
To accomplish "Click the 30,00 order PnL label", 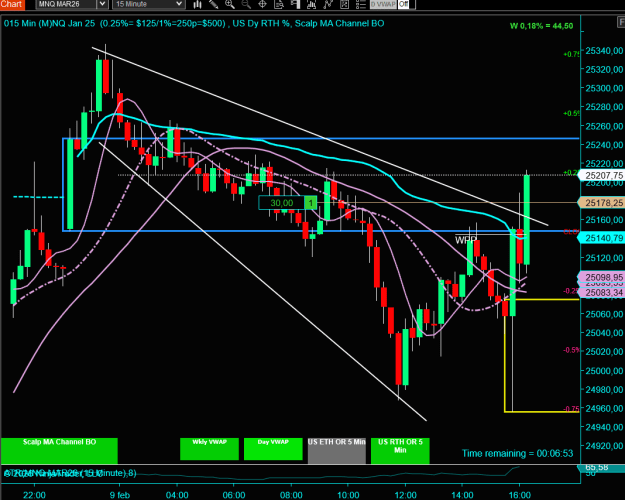I will pyautogui.click(x=282, y=203).
